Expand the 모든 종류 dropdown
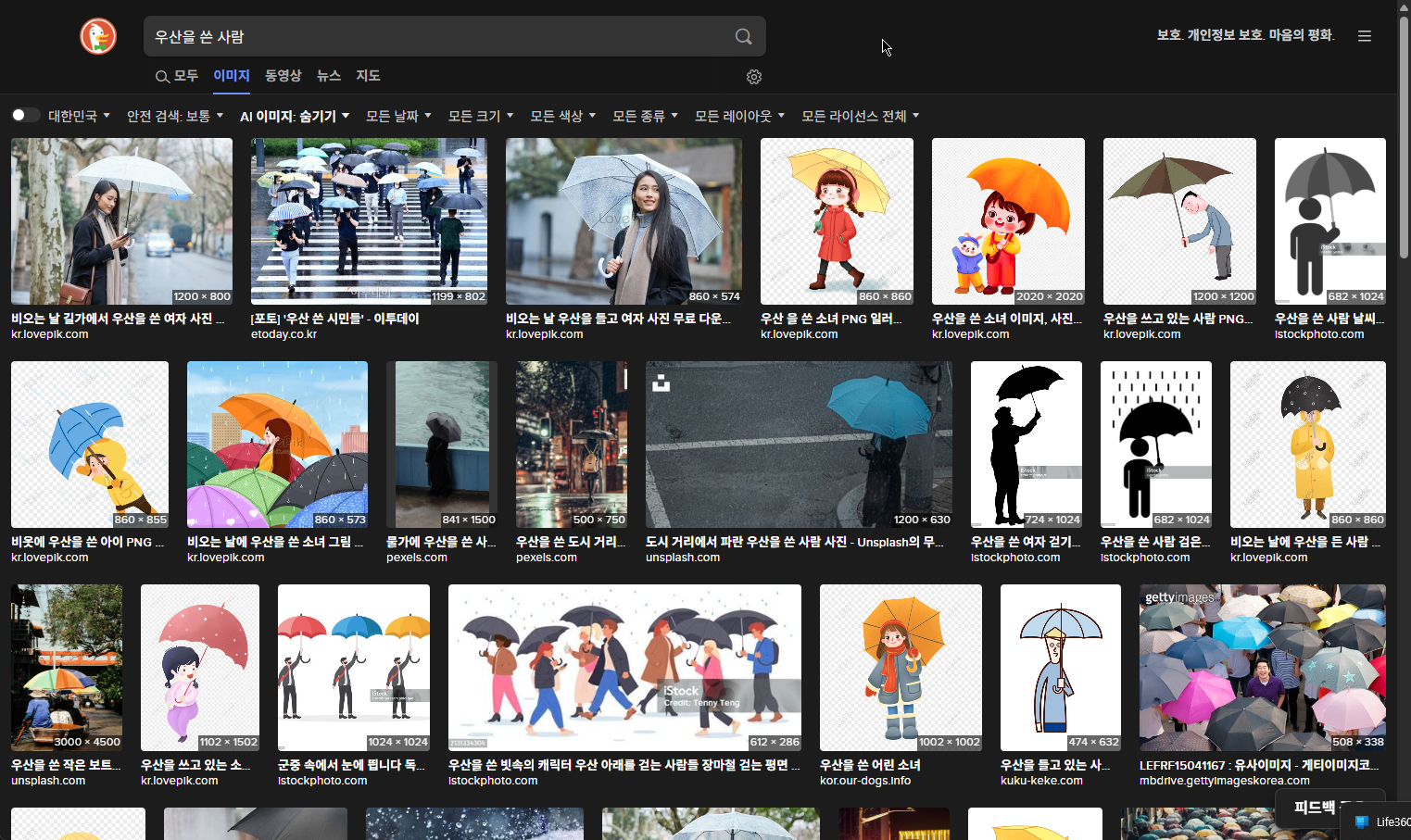Viewport: 1411px width, 840px height. pyautogui.click(x=644, y=115)
